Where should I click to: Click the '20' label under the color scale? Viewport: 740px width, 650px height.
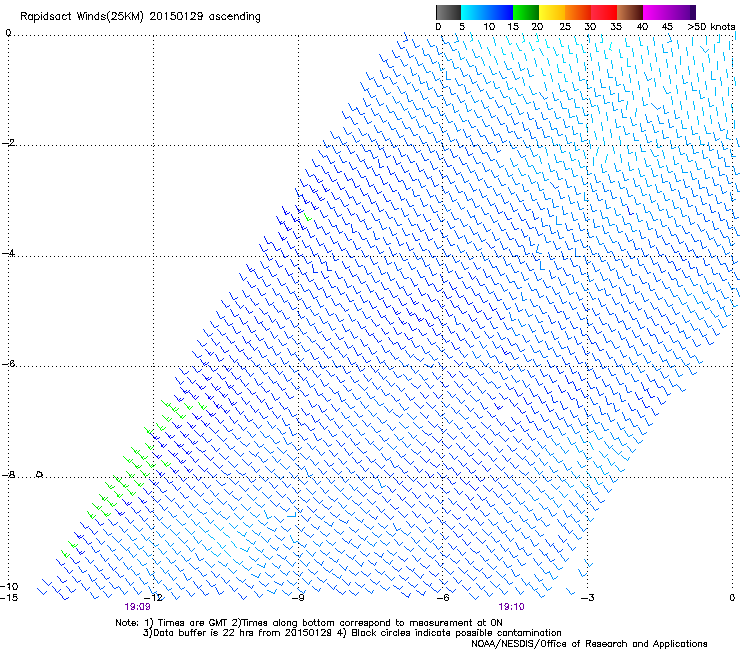click(x=537, y=27)
